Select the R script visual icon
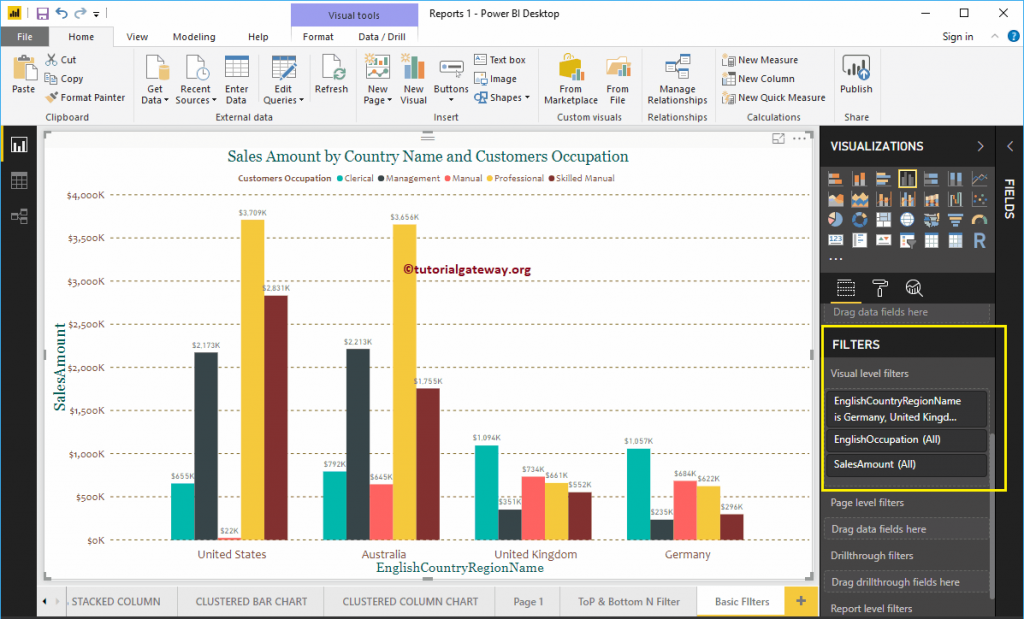Image resolution: width=1024 pixels, height=619 pixels. click(x=978, y=240)
